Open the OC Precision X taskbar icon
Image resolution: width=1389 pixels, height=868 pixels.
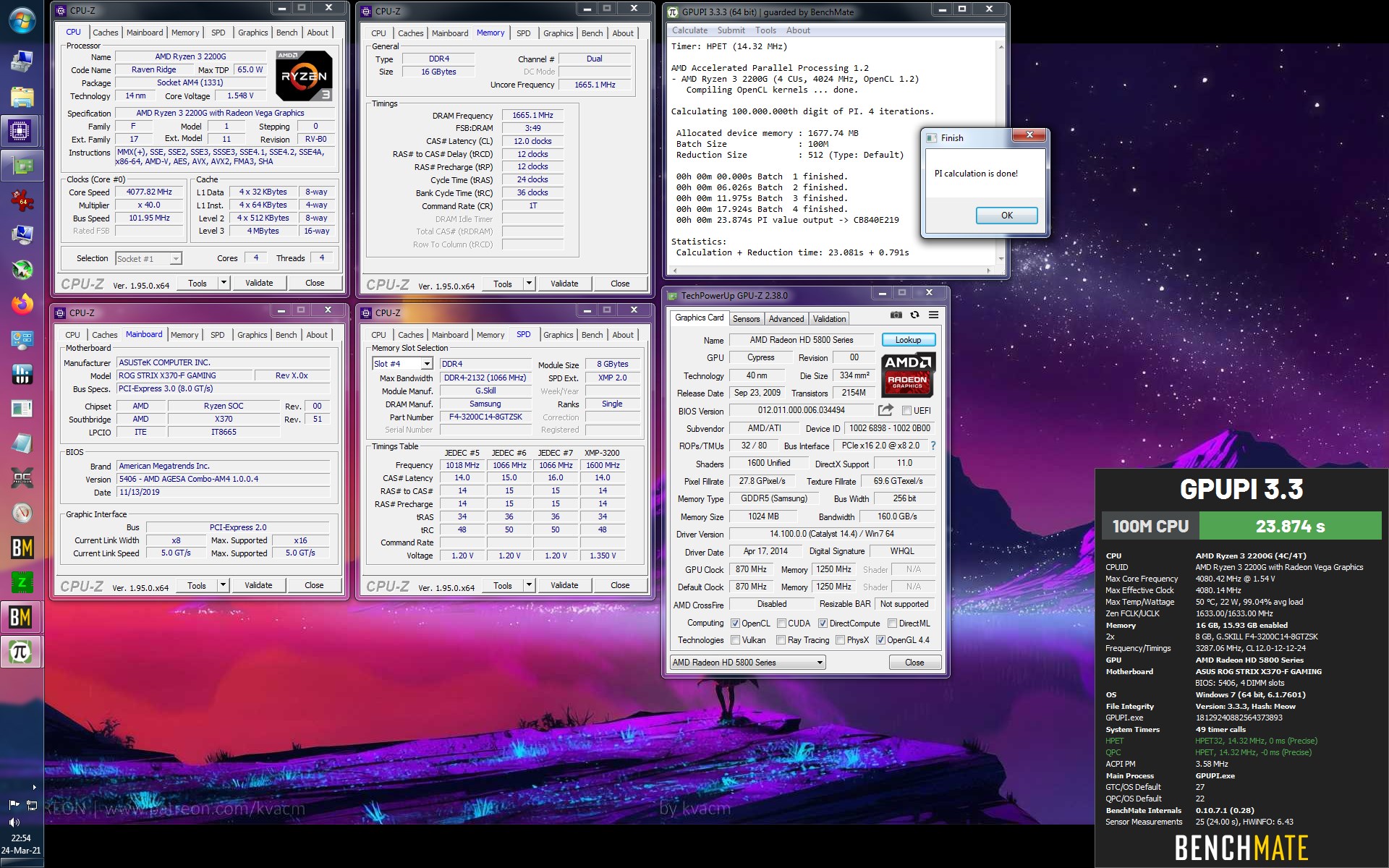pos(22,478)
